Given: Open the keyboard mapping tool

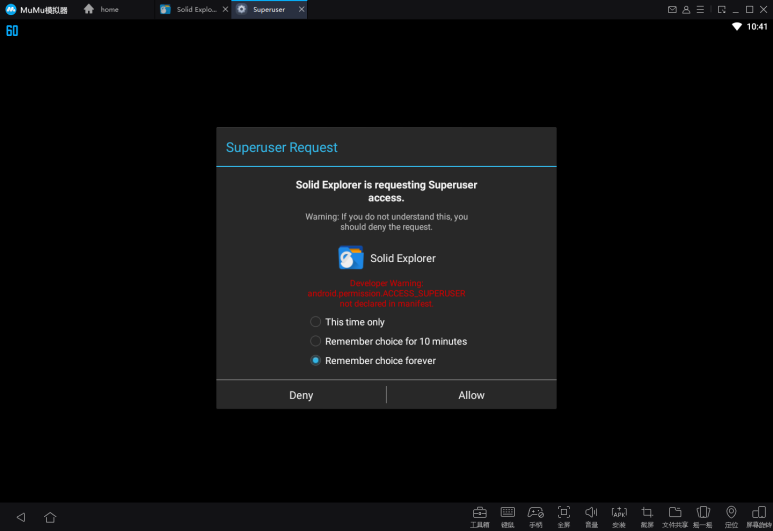Looking at the screenshot, I should pos(507,516).
